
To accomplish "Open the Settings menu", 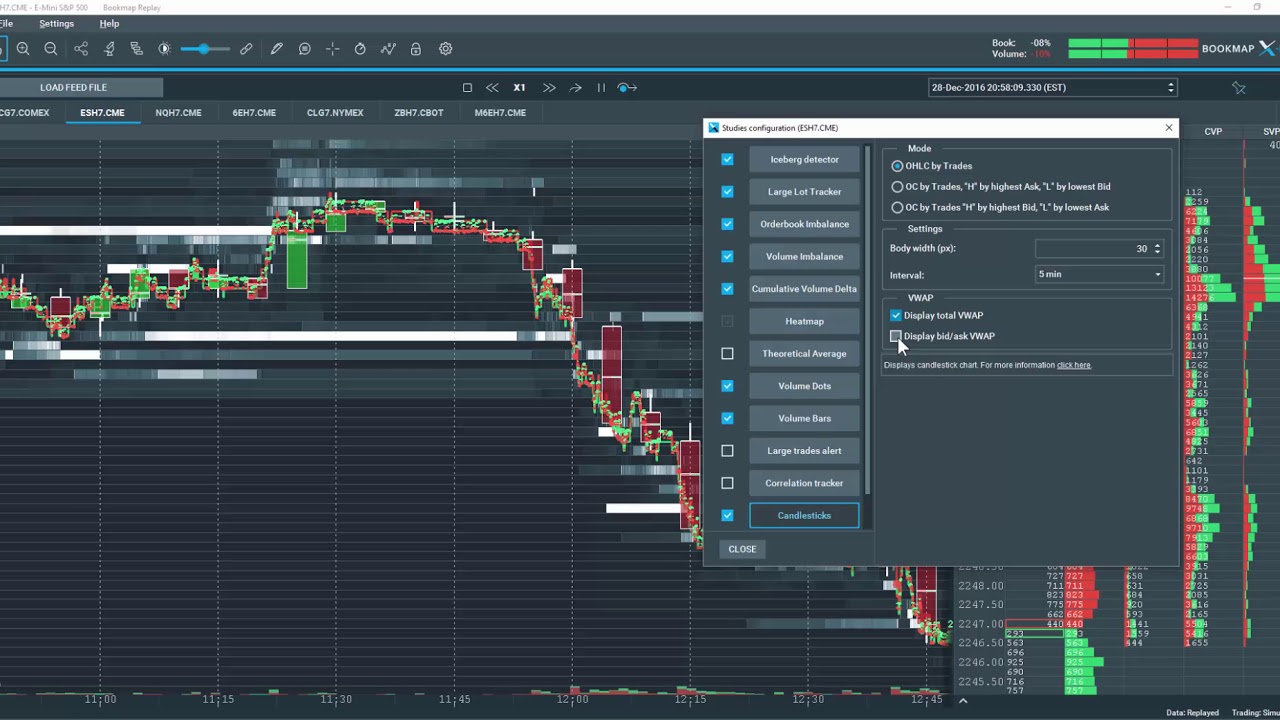I will point(56,23).
